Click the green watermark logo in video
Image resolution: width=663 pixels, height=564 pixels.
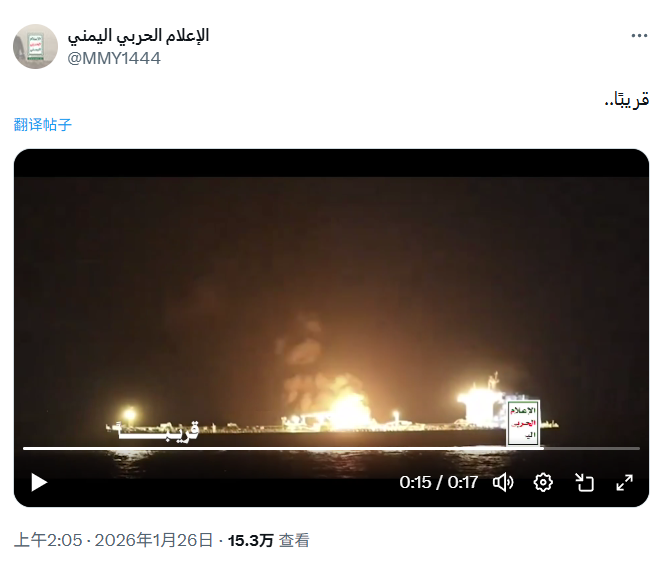point(523,423)
